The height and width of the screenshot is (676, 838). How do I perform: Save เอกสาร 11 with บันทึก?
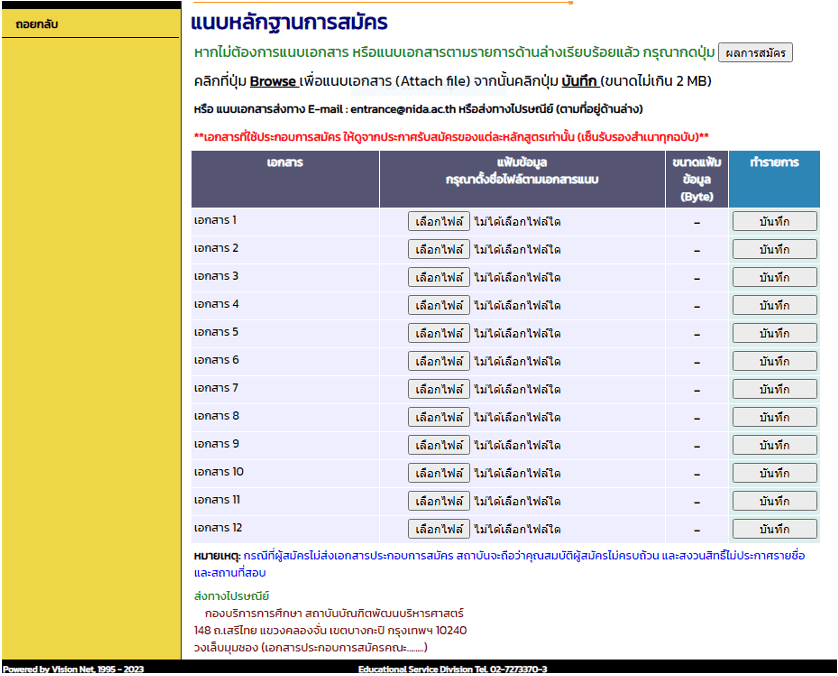click(x=775, y=499)
